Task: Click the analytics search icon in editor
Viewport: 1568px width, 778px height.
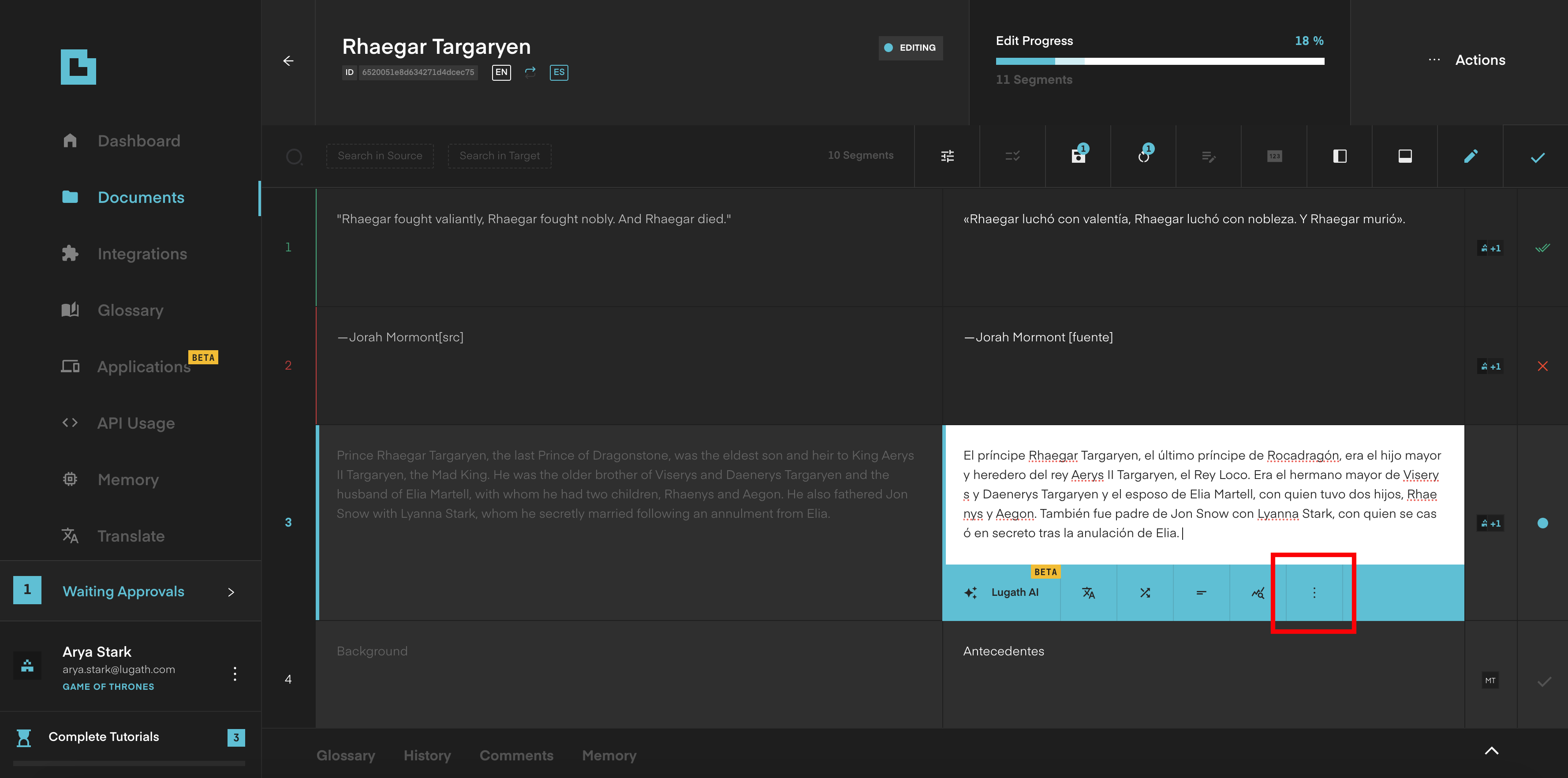Action: click(x=1258, y=592)
